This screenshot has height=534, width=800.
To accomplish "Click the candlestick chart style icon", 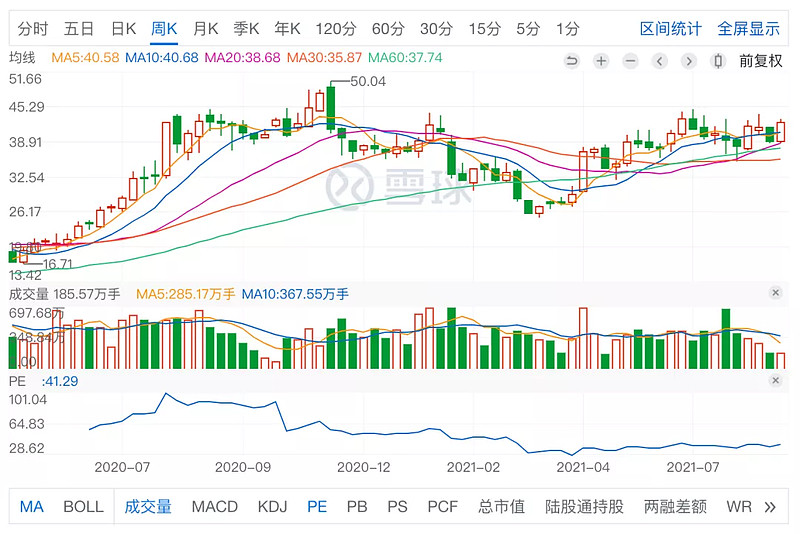I will click(x=717, y=60).
